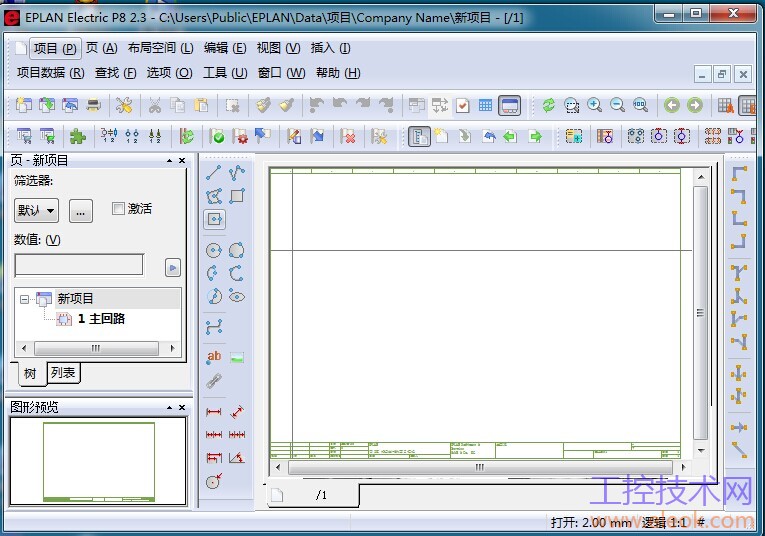Insert T-node down connection symbol
This screenshot has width=765, height=536.
739,272
